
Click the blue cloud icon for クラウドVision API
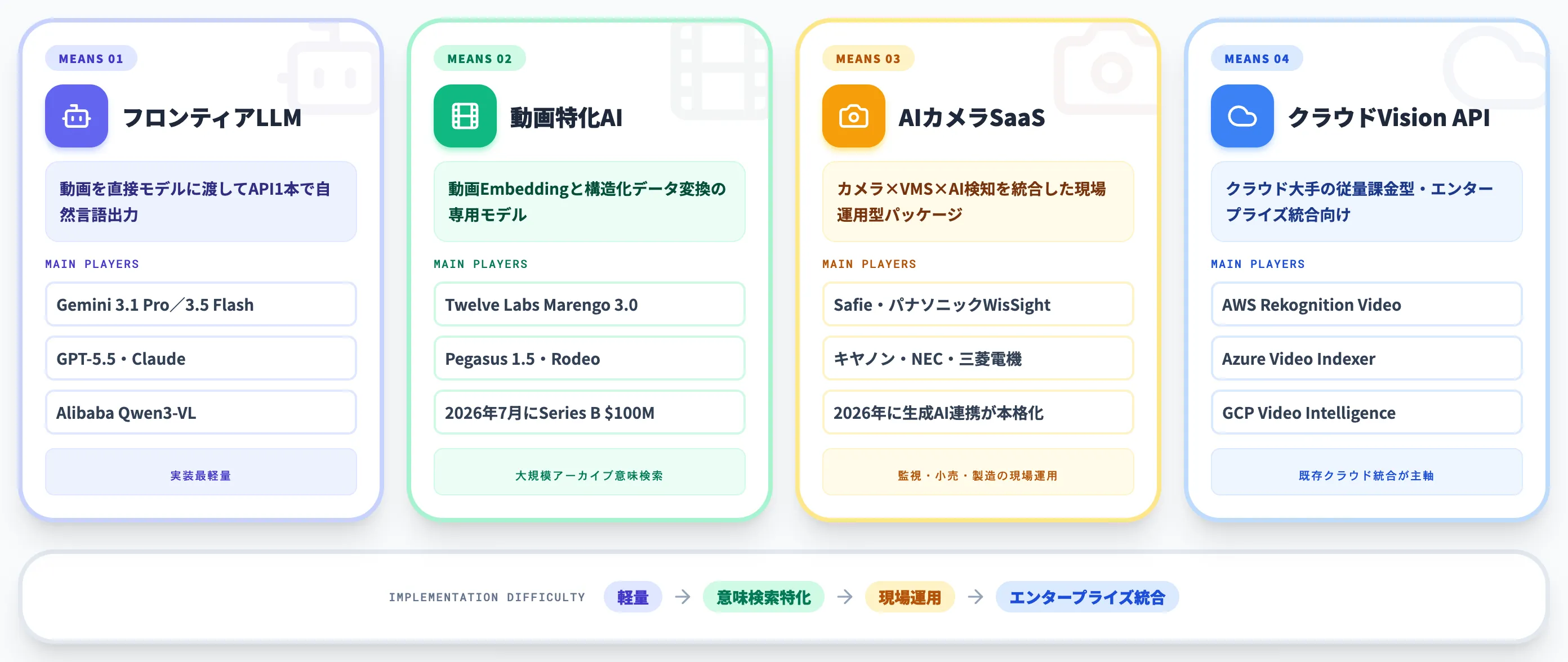pos(1242,116)
